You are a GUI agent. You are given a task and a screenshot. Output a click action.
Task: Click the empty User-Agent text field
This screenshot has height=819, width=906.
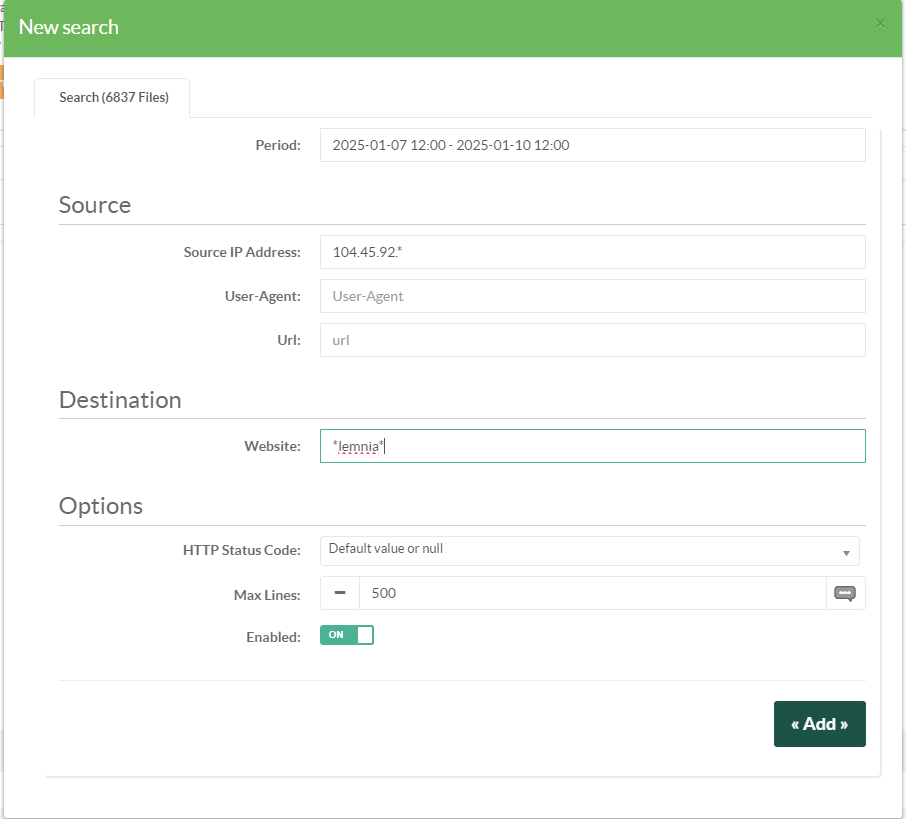pyautogui.click(x=592, y=296)
